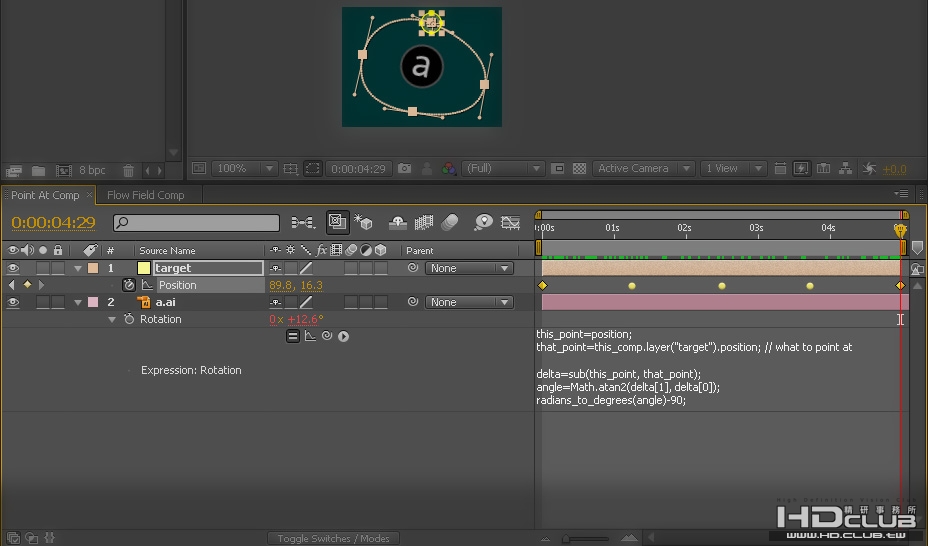Image resolution: width=928 pixels, height=546 pixels.
Task: Hide the target layer with the eye
Action: pos(12,269)
